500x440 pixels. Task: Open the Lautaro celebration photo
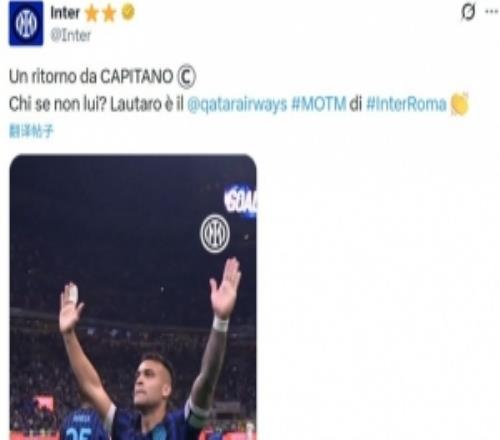(133, 297)
